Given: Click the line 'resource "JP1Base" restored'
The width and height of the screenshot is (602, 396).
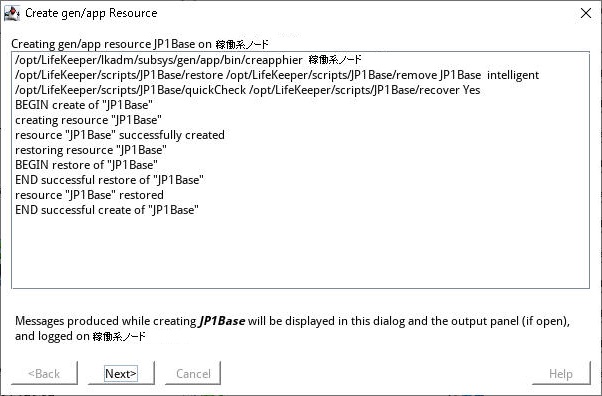Looking at the screenshot, I should pos(89,195).
